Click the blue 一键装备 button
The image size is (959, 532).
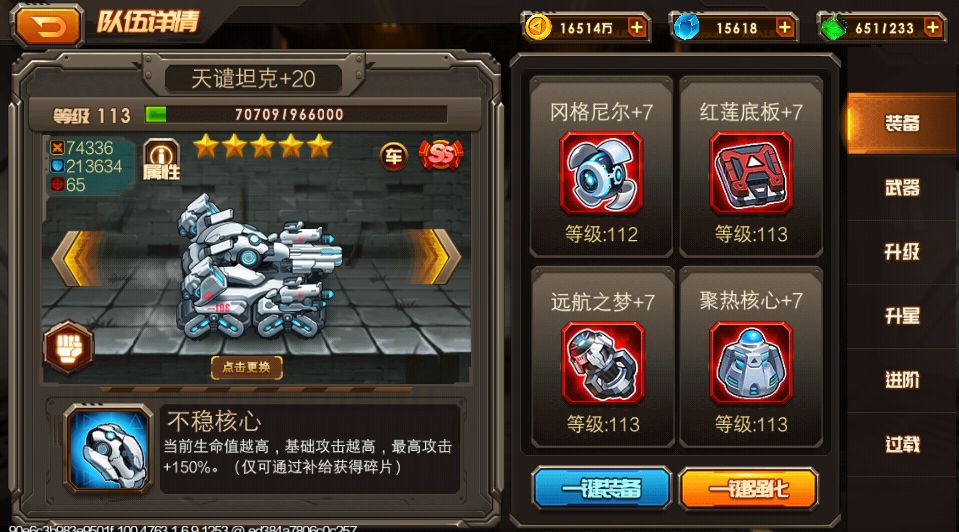(x=602, y=489)
